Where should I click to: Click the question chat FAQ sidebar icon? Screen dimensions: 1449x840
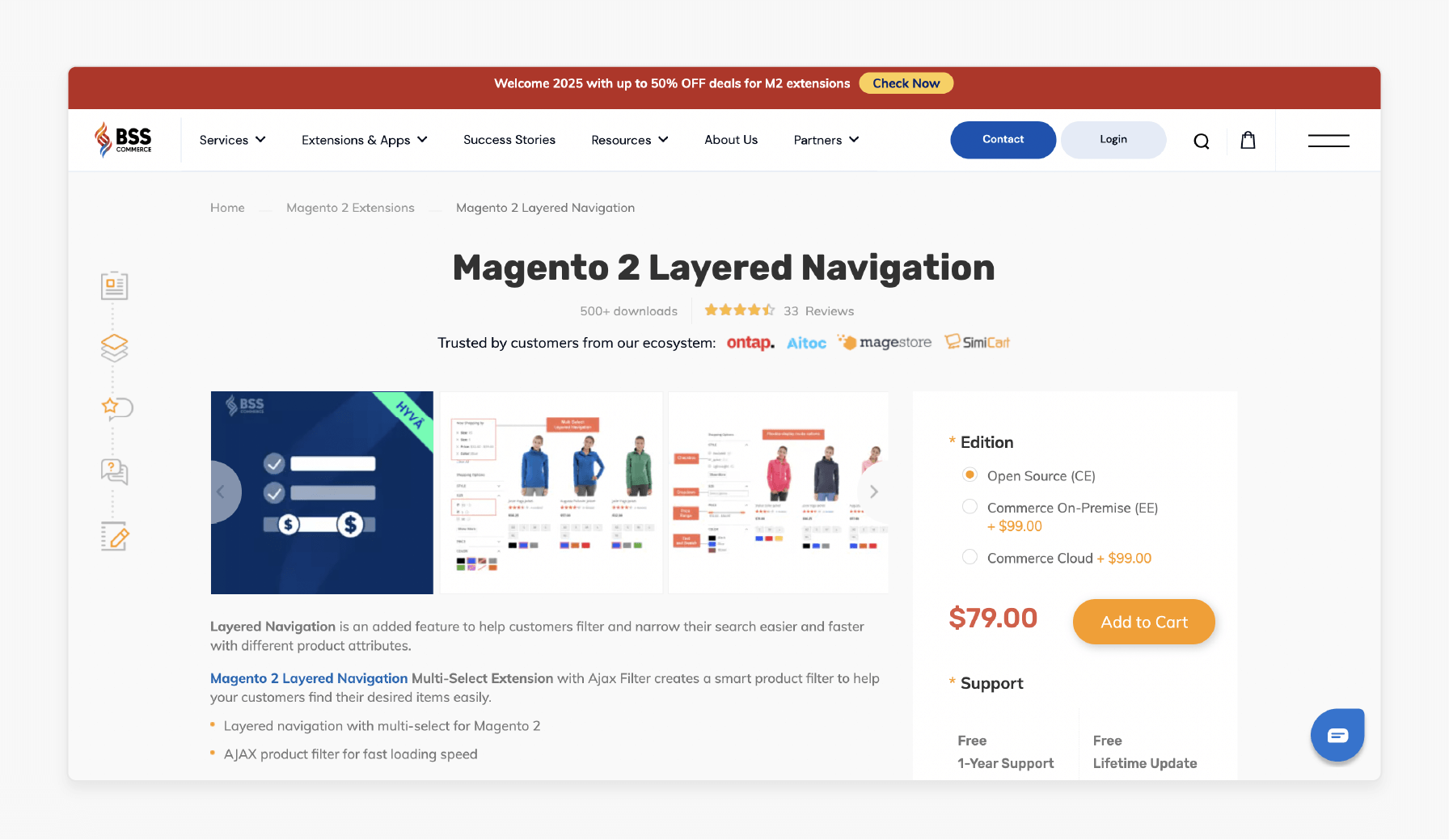(x=114, y=471)
